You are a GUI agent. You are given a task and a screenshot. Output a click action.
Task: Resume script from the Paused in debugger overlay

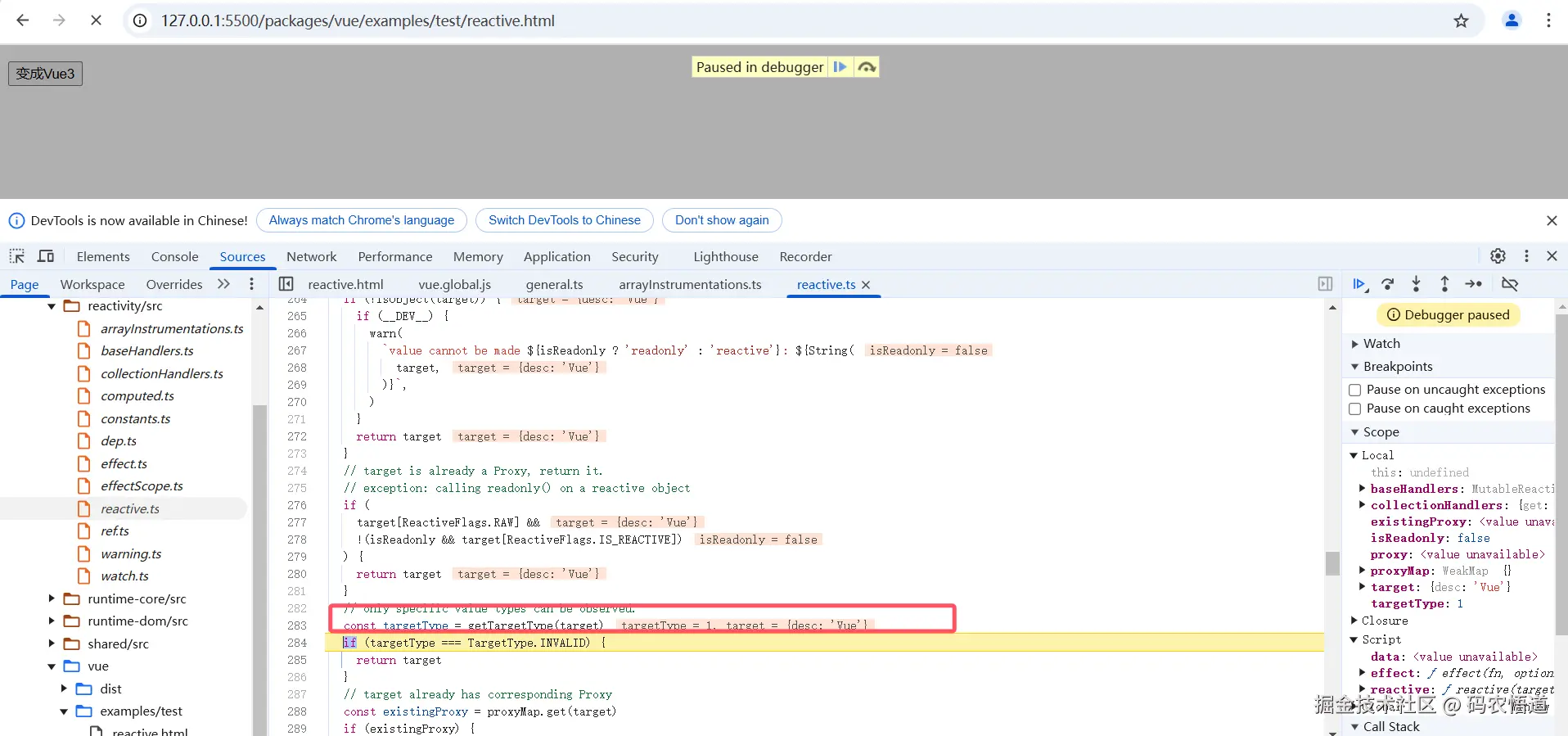(840, 67)
